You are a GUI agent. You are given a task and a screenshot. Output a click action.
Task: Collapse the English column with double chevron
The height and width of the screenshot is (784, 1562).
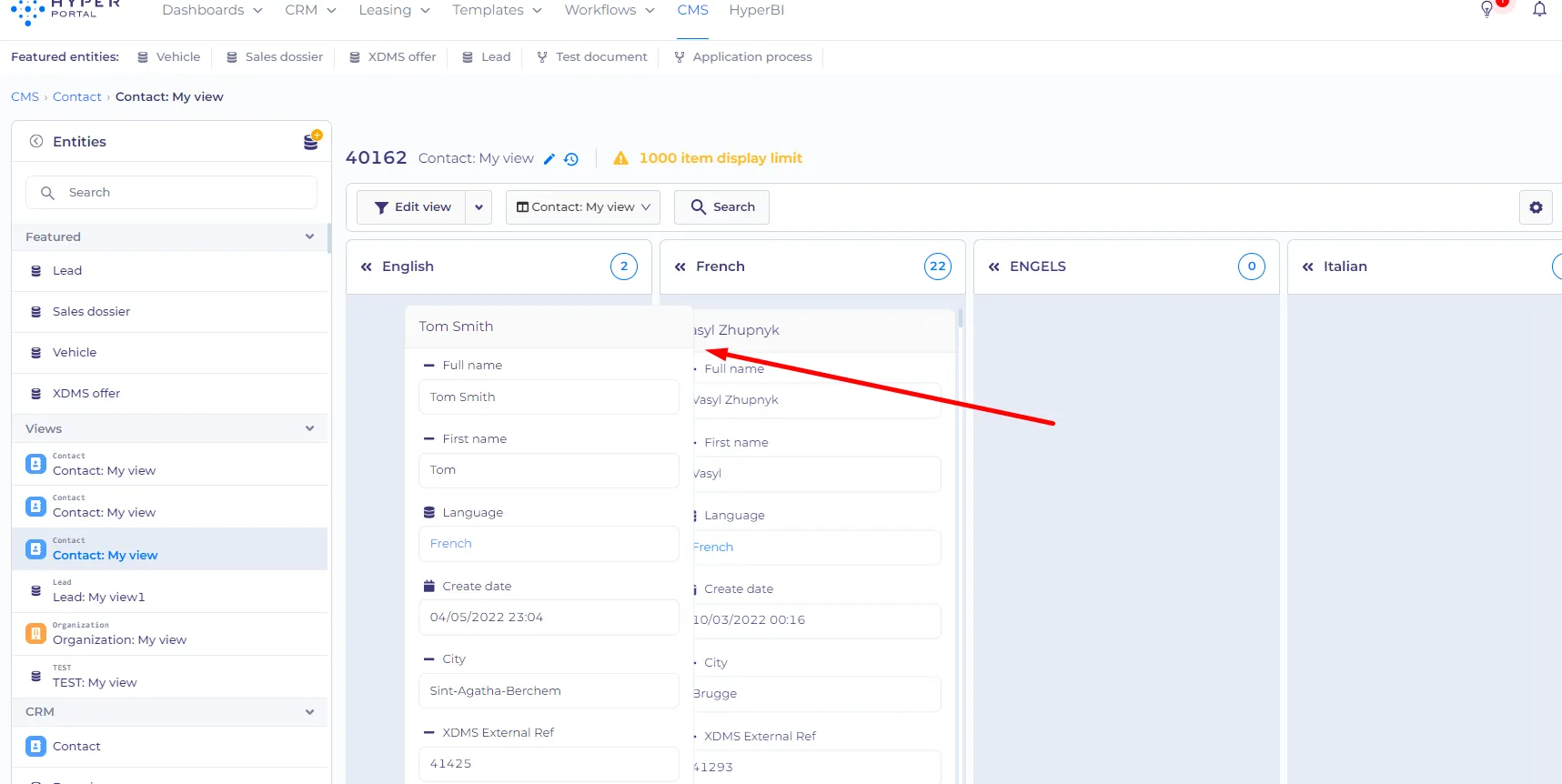coord(367,266)
